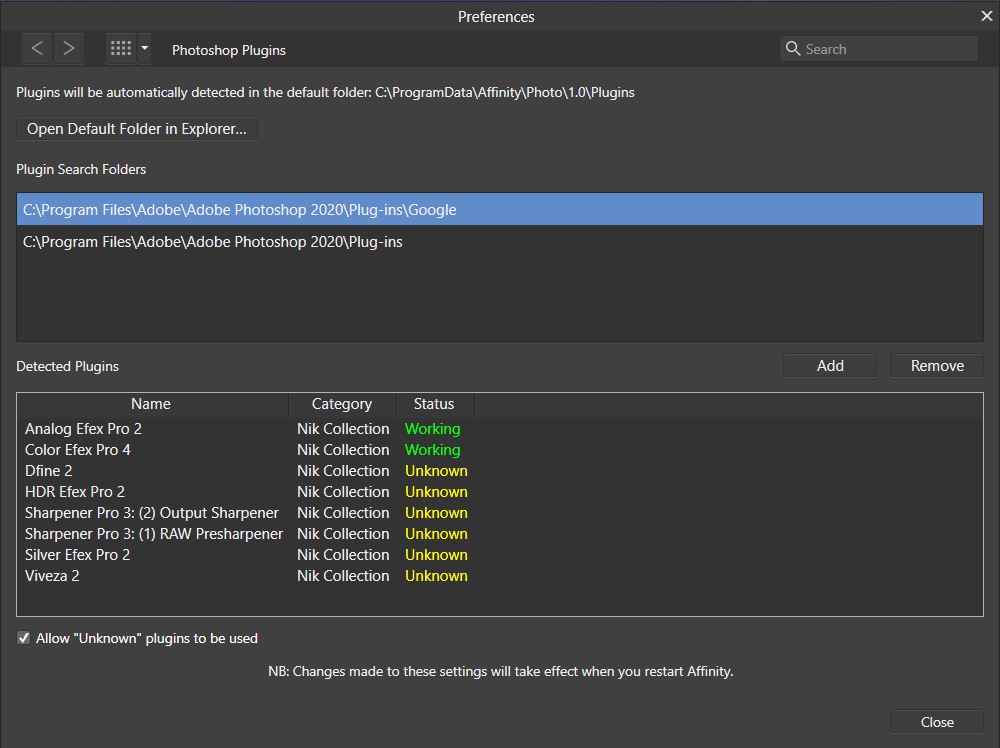Screen dimensions: 1000x748
Task: Close the Preferences dialog with X
Action: 986,16
